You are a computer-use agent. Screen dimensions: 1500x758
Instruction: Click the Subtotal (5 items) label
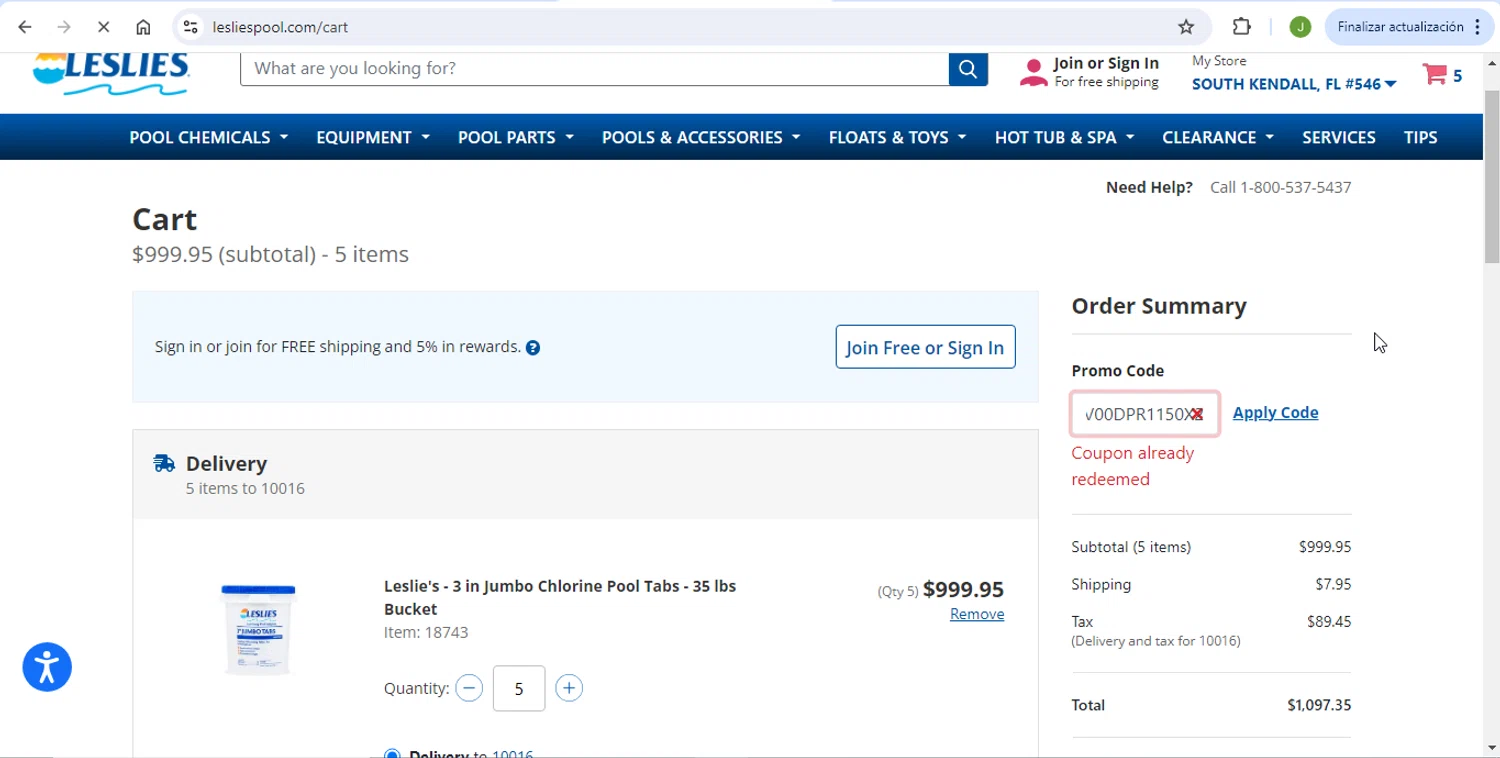(x=1131, y=547)
